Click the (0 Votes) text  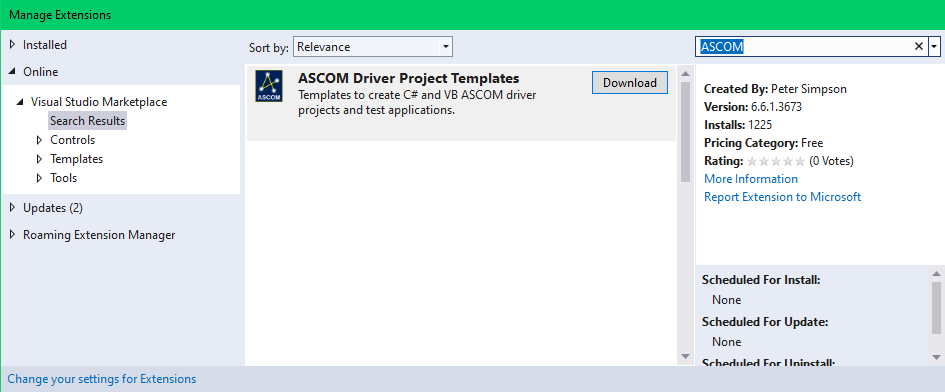coord(831,161)
